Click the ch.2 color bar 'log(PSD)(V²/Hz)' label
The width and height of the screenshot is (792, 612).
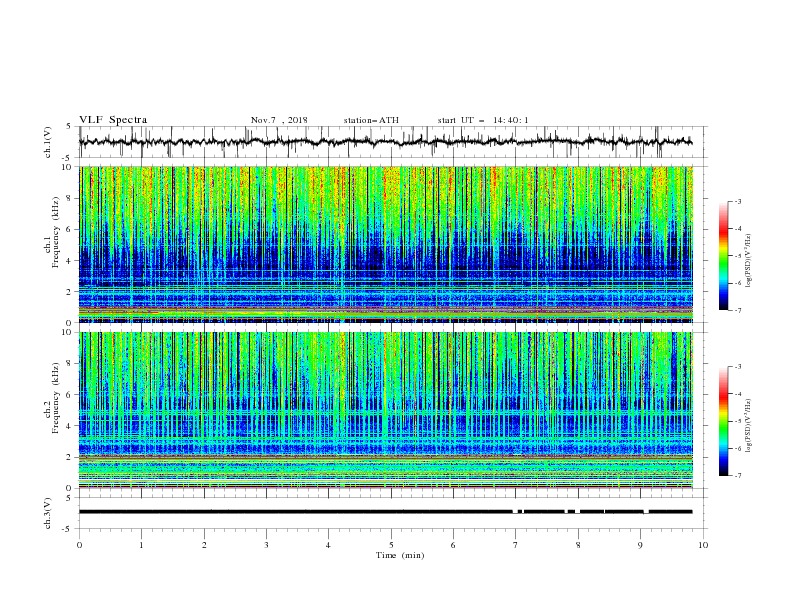pos(748,426)
